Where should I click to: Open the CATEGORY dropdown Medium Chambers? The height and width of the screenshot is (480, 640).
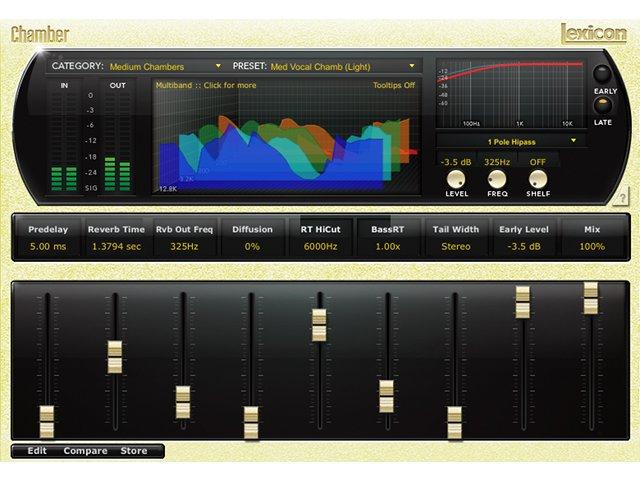160,67
